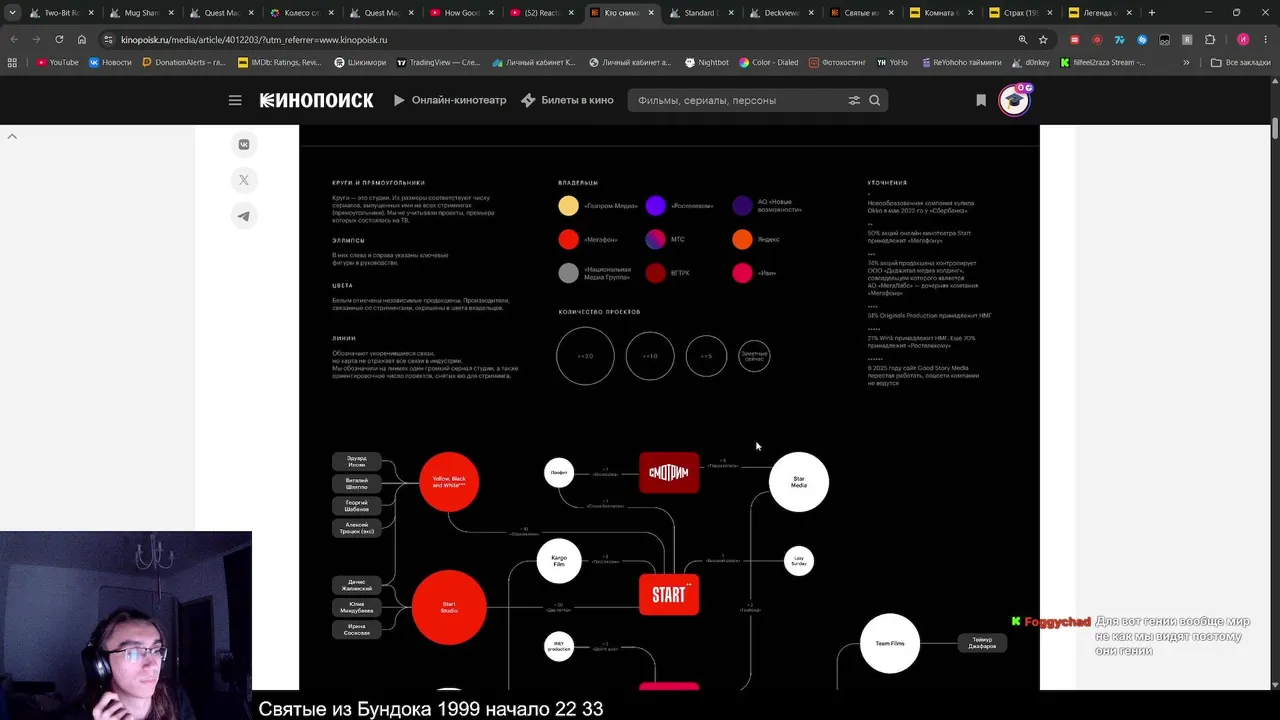Viewport: 1280px width, 720px height.
Task: Open the Apps grid in bookmarks bar
Action: coord(12,62)
